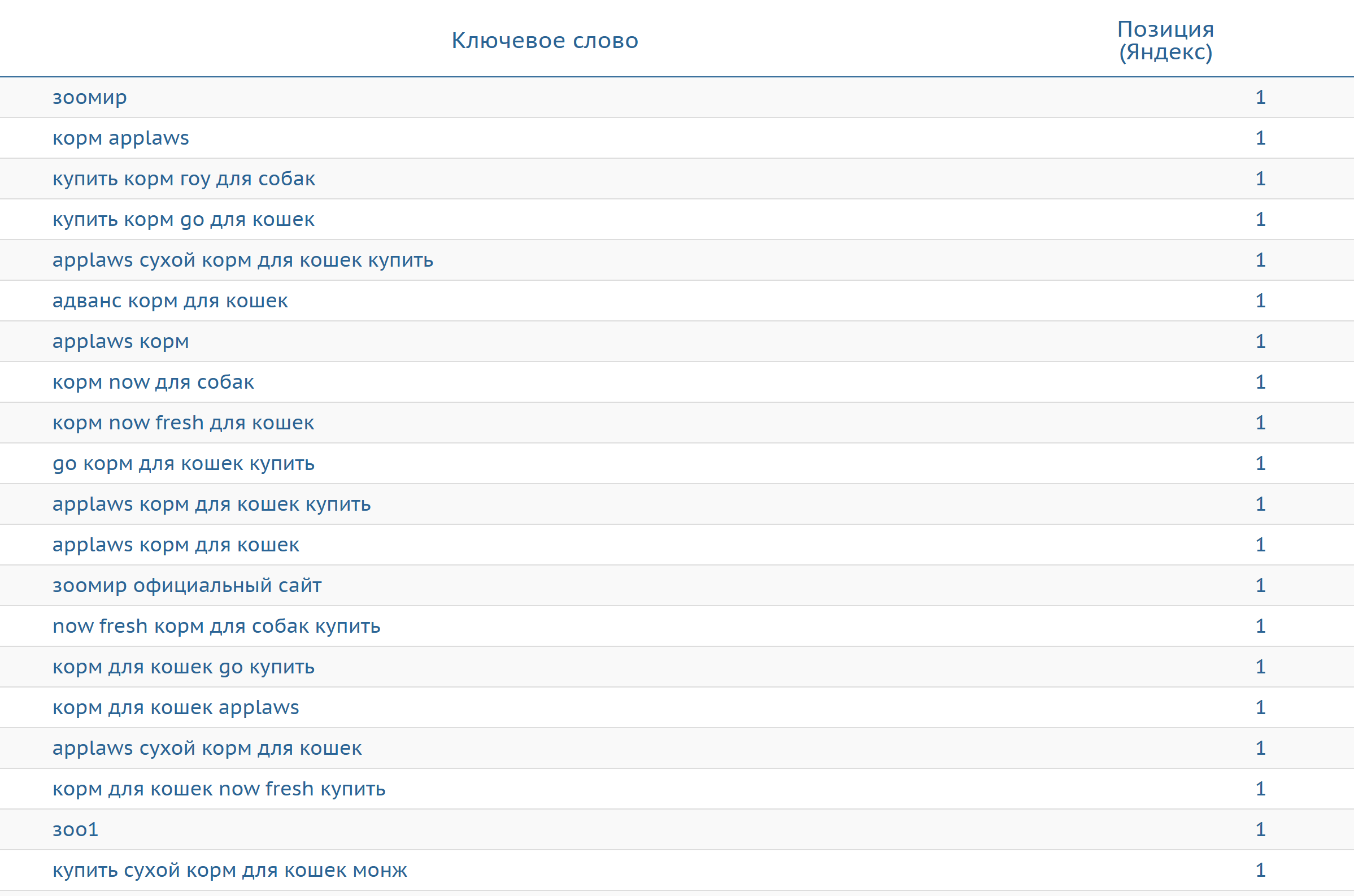The height and width of the screenshot is (896, 1354).
Task: Open 'now fresh корм для собак купить'
Action: (x=216, y=627)
